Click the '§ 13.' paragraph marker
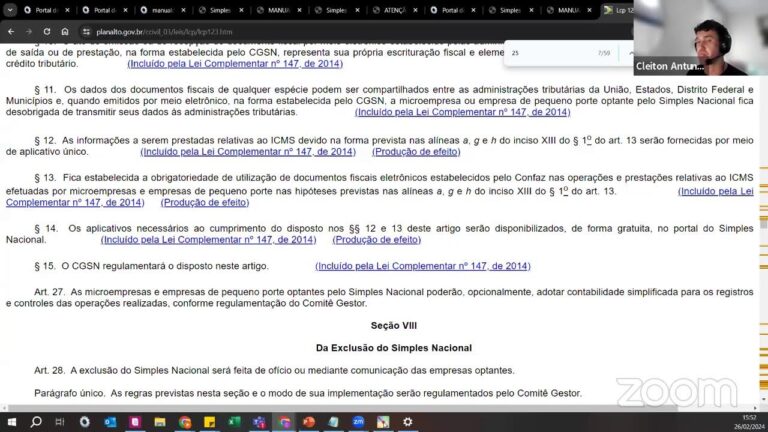Image resolution: width=768 pixels, height=432 pixels. tap(45, 177)
